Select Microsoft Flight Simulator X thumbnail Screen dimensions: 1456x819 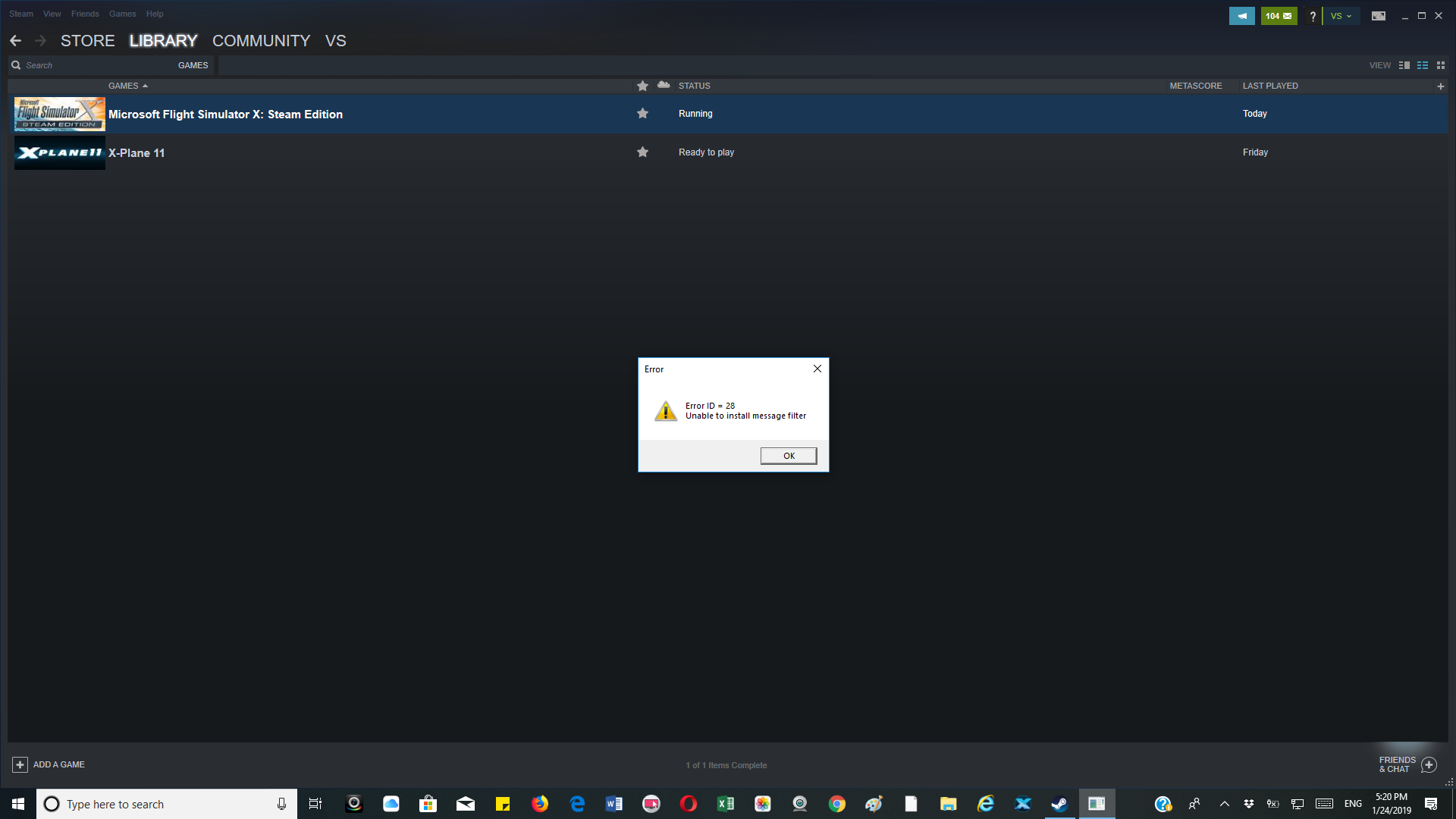[60, 114]
